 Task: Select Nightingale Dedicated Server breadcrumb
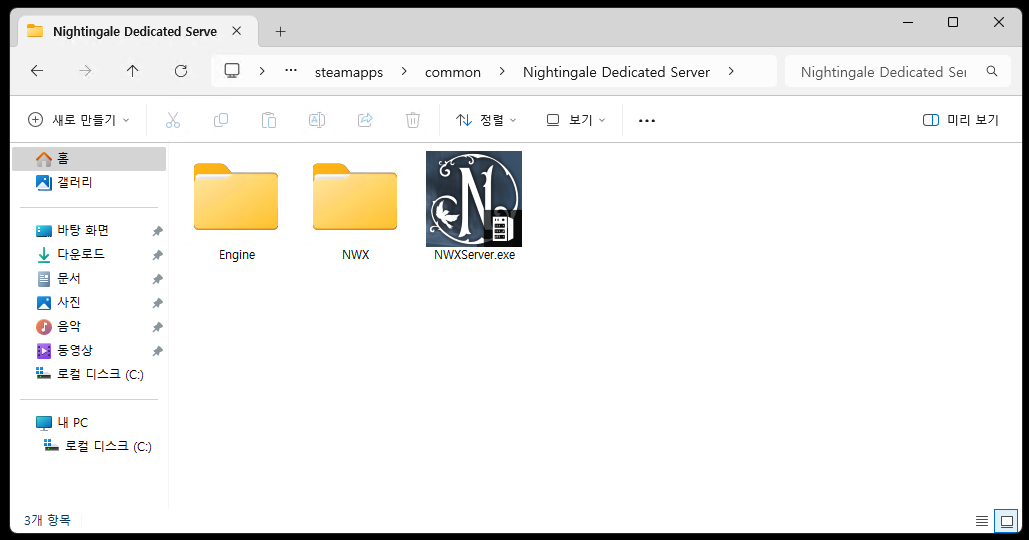[616, 72]
